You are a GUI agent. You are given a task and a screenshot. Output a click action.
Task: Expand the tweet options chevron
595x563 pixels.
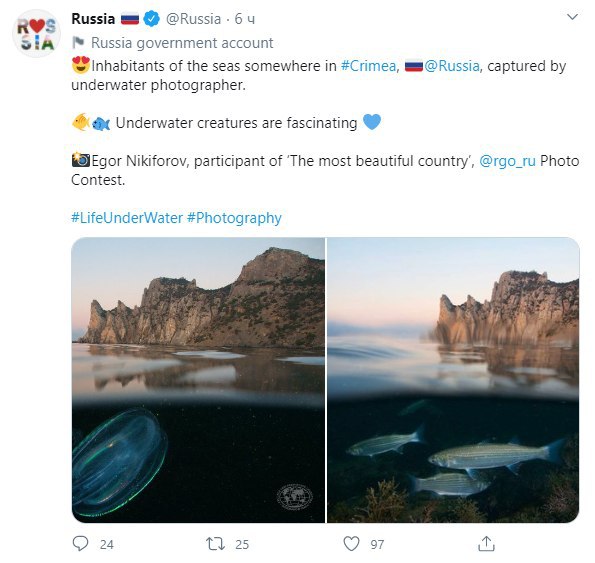(x=572, y=17)
